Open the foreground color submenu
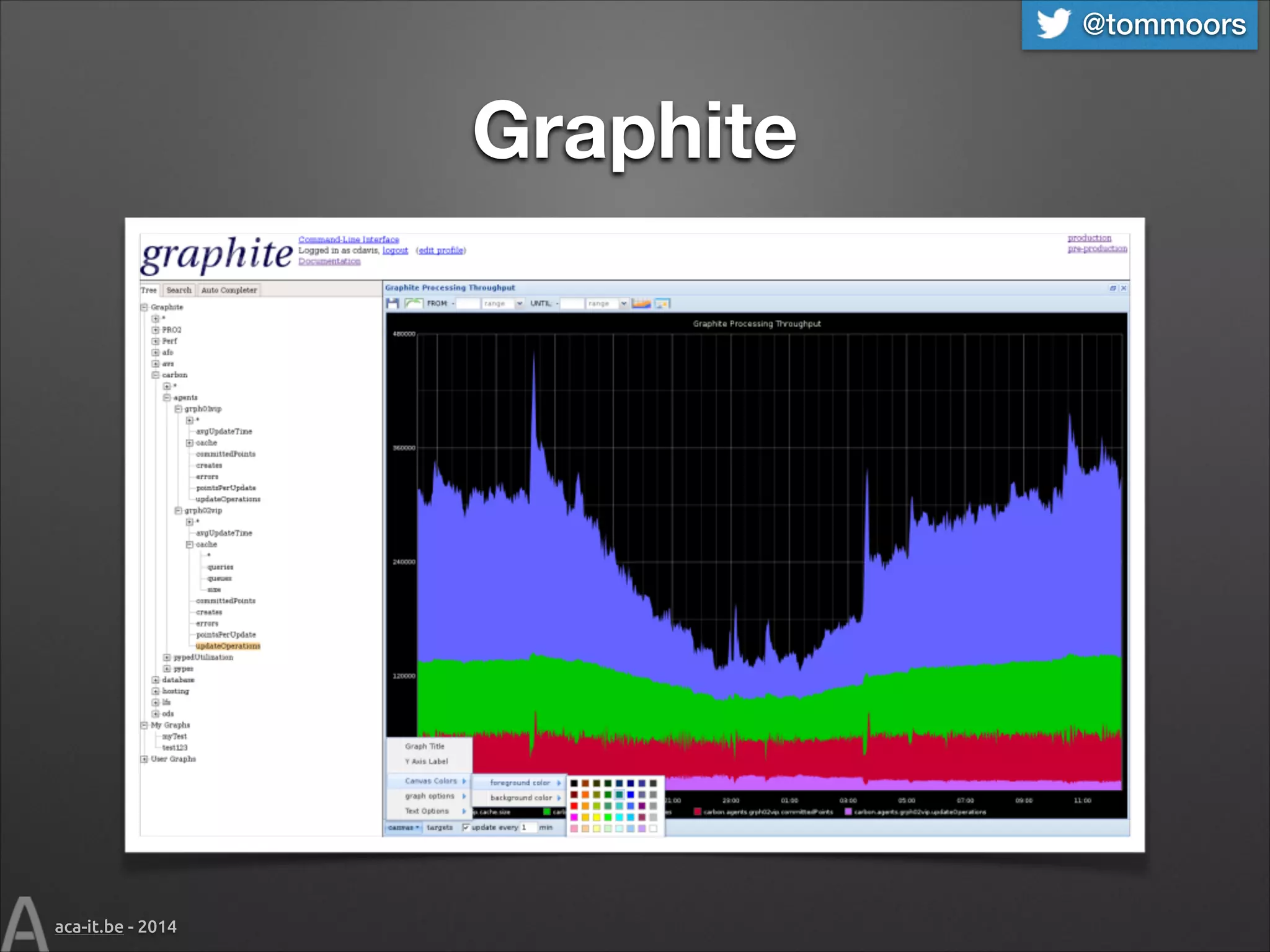The height and width of the screenshot is (952, 1270). (520, 783)
